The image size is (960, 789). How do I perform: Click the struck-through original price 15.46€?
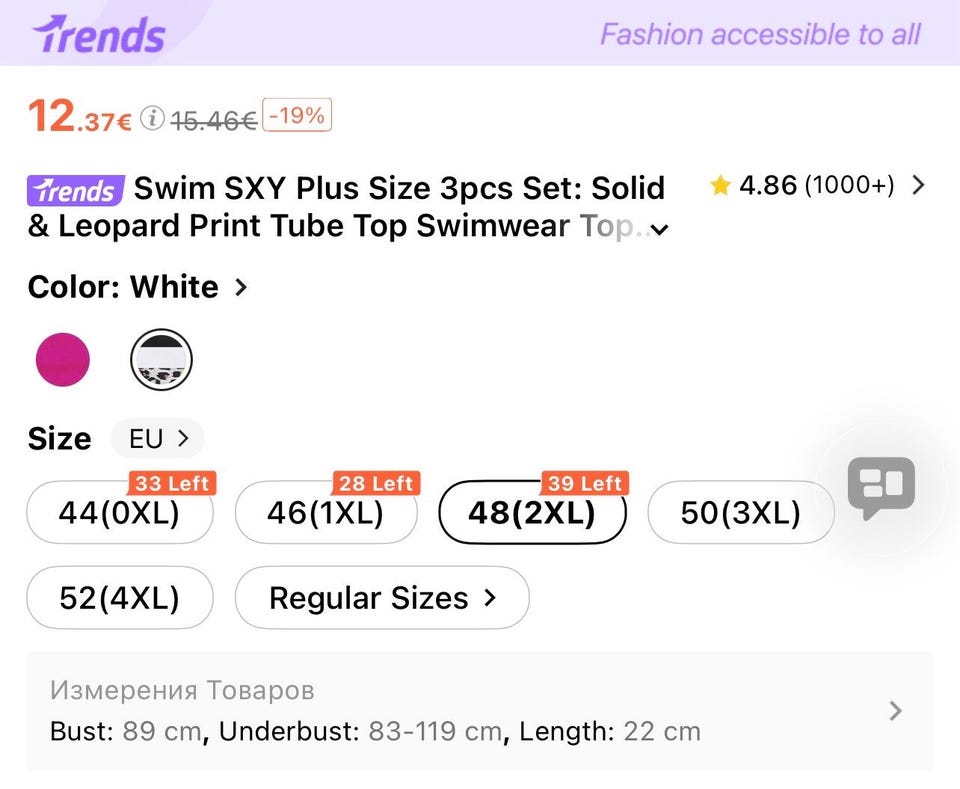[x=214, y=120]
